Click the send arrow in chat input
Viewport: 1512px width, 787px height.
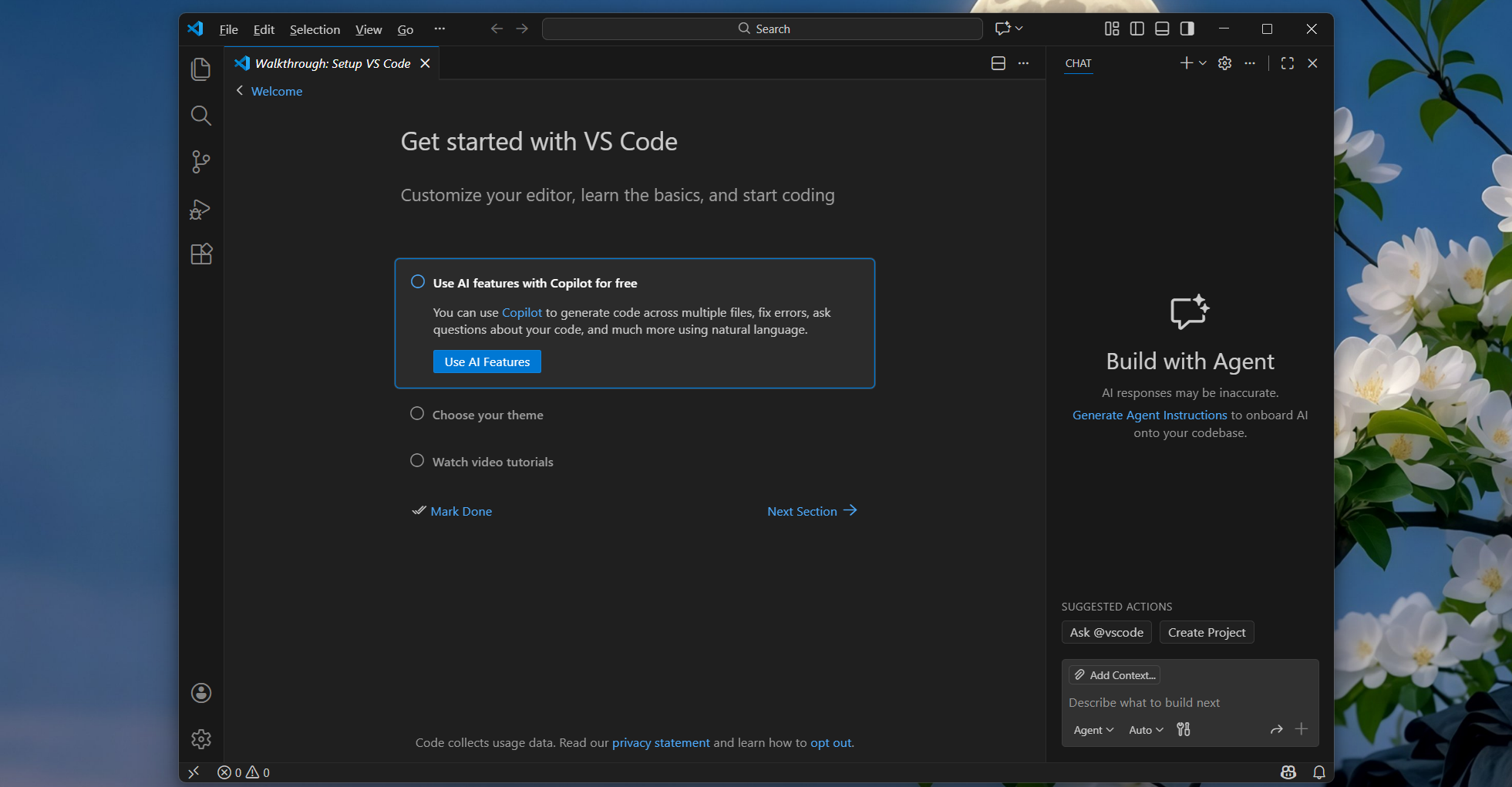pos(1277,729)
